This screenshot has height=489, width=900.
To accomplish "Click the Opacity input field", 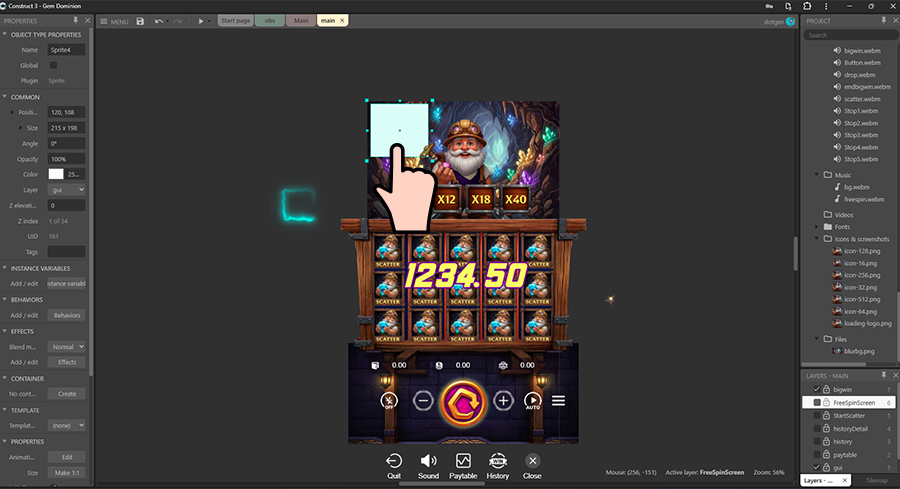I will 66,159.
